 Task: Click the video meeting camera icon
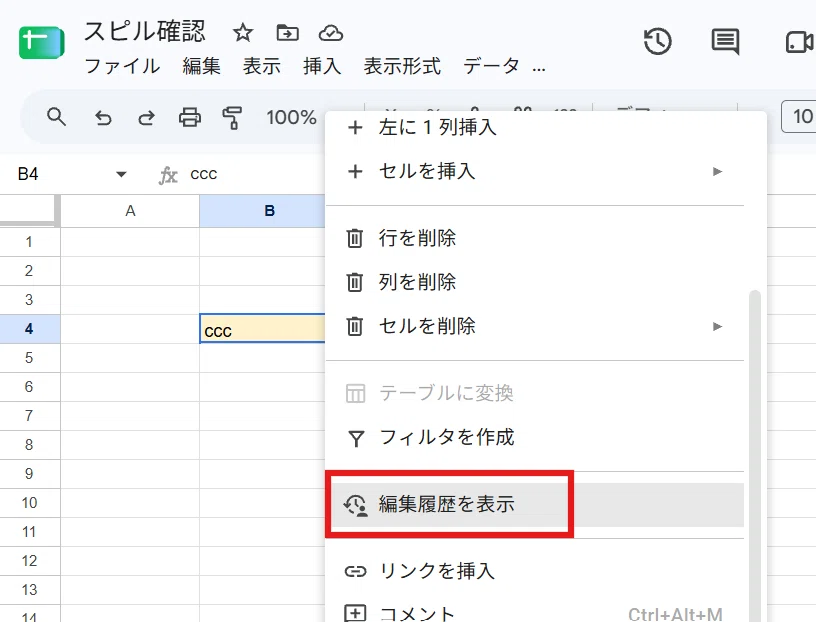point(800,42)
